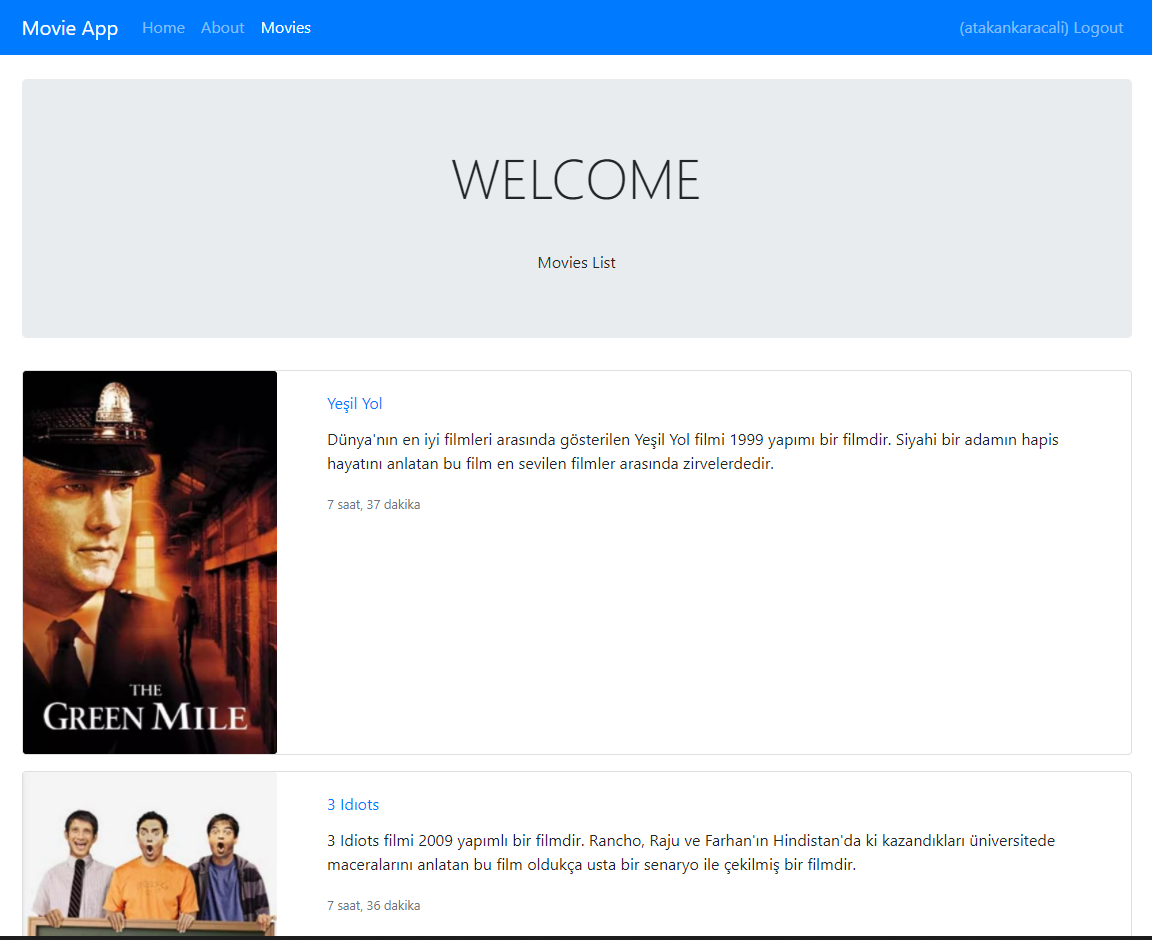Click the 3 Idiots poster image
Viewport: 1152px width, 940px height.
pyautogui.click(x=149, y=860)
